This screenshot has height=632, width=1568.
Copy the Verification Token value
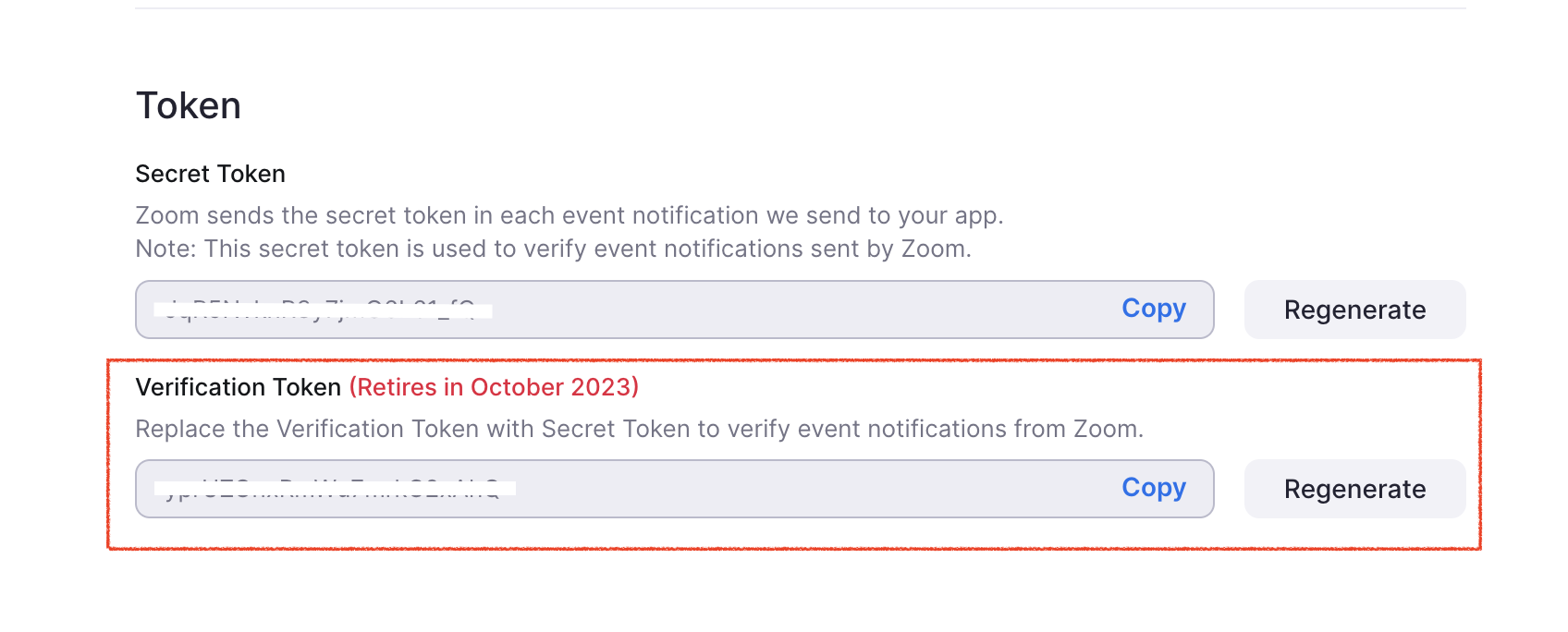1153,488
